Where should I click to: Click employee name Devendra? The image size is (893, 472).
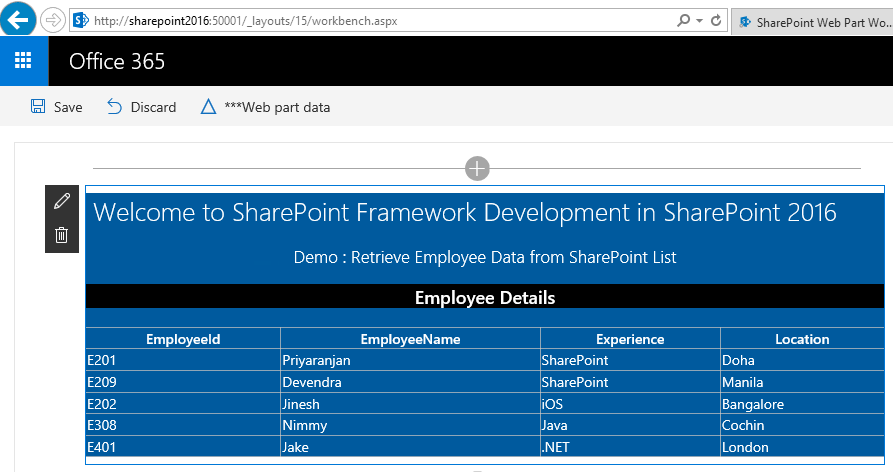[x=312, y=382]
